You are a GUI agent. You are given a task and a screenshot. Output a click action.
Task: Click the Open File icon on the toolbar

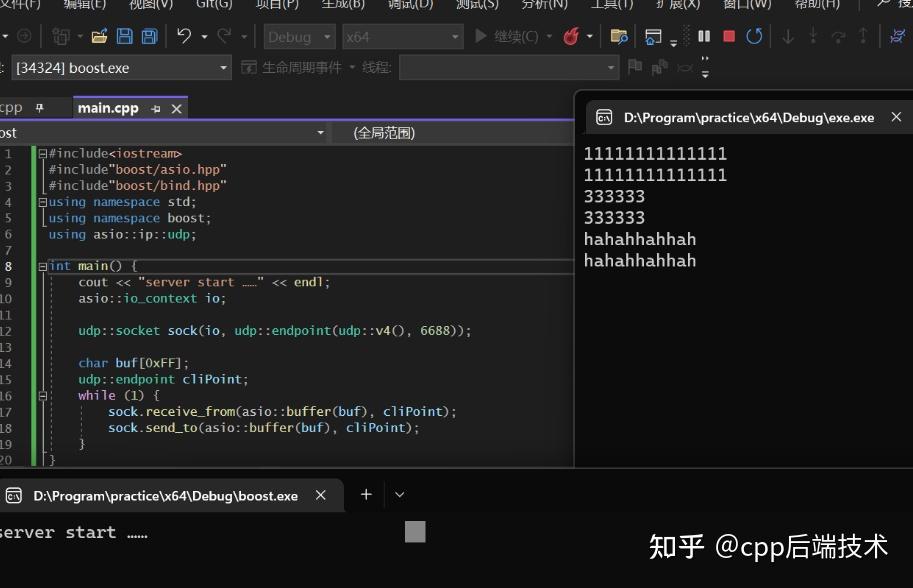pyautogui.click(x=97, y=36)
